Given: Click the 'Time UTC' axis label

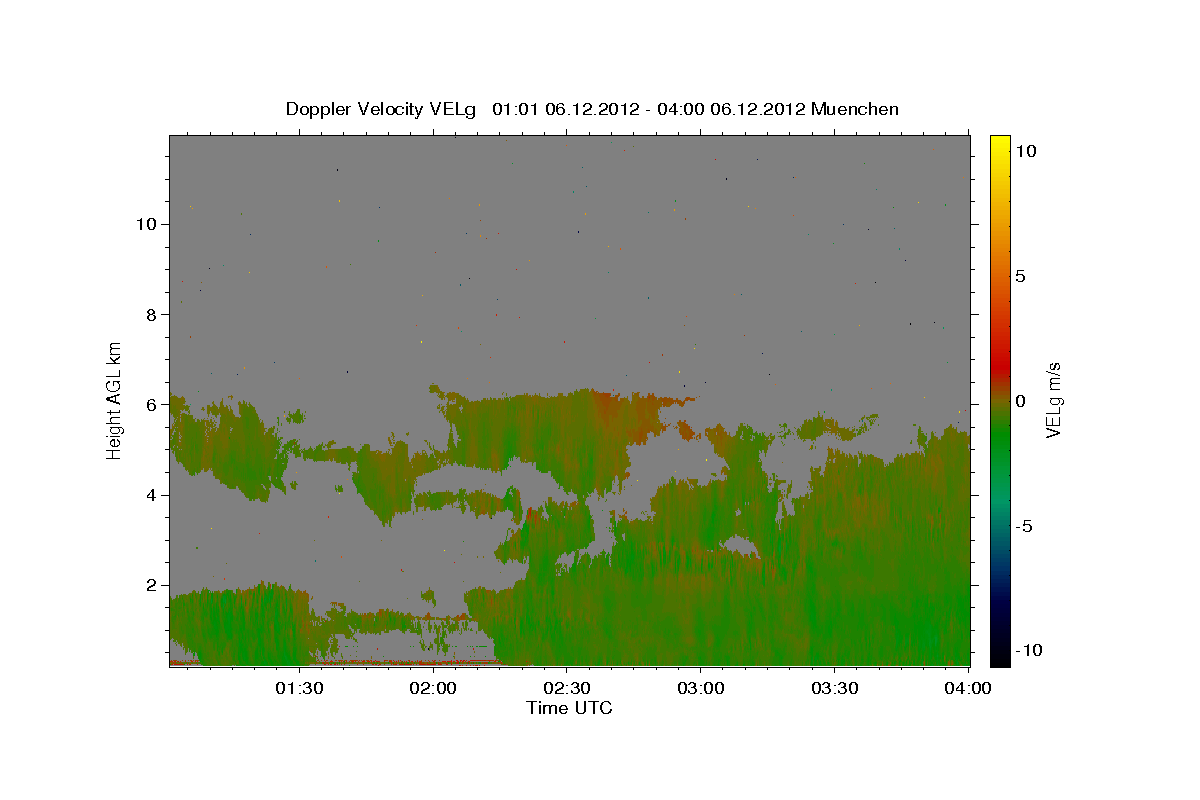Looking at the screenshot, I should (569, 708).
